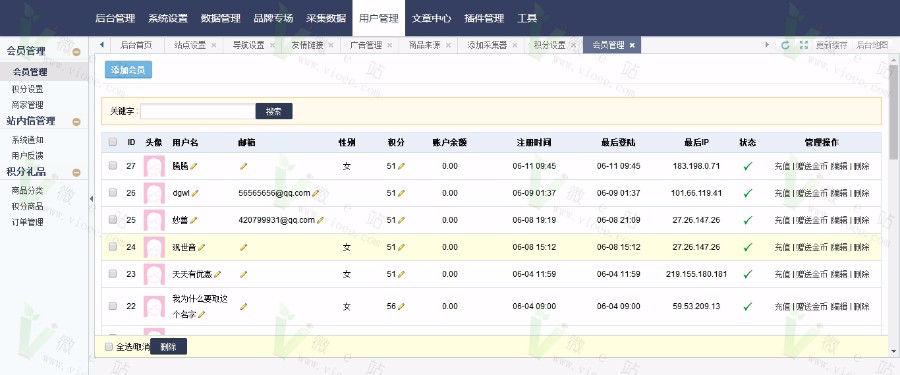This screenshot has width=900, height=375.
Task: Open the 用户管理 top menu
Action: 378,18
